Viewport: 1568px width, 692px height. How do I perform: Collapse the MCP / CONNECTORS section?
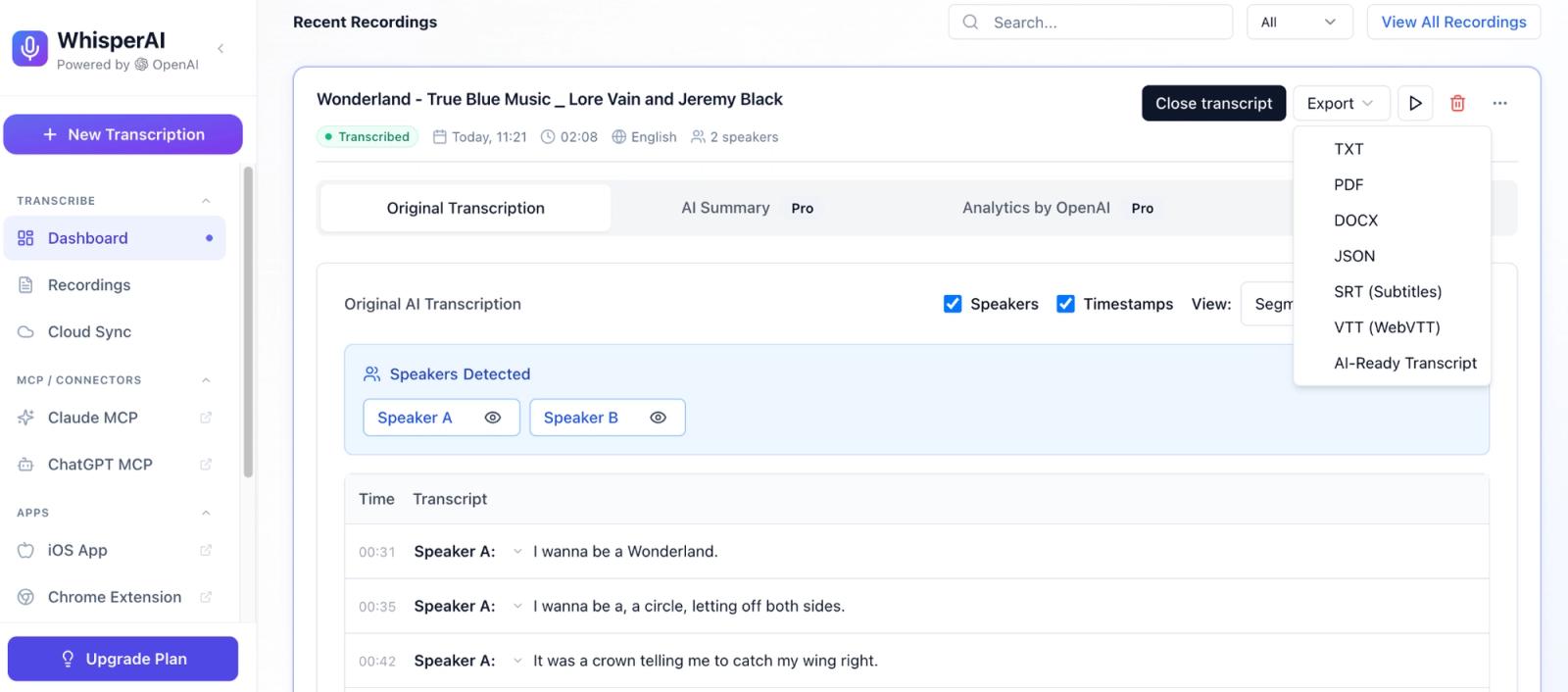tap(206, 380)
